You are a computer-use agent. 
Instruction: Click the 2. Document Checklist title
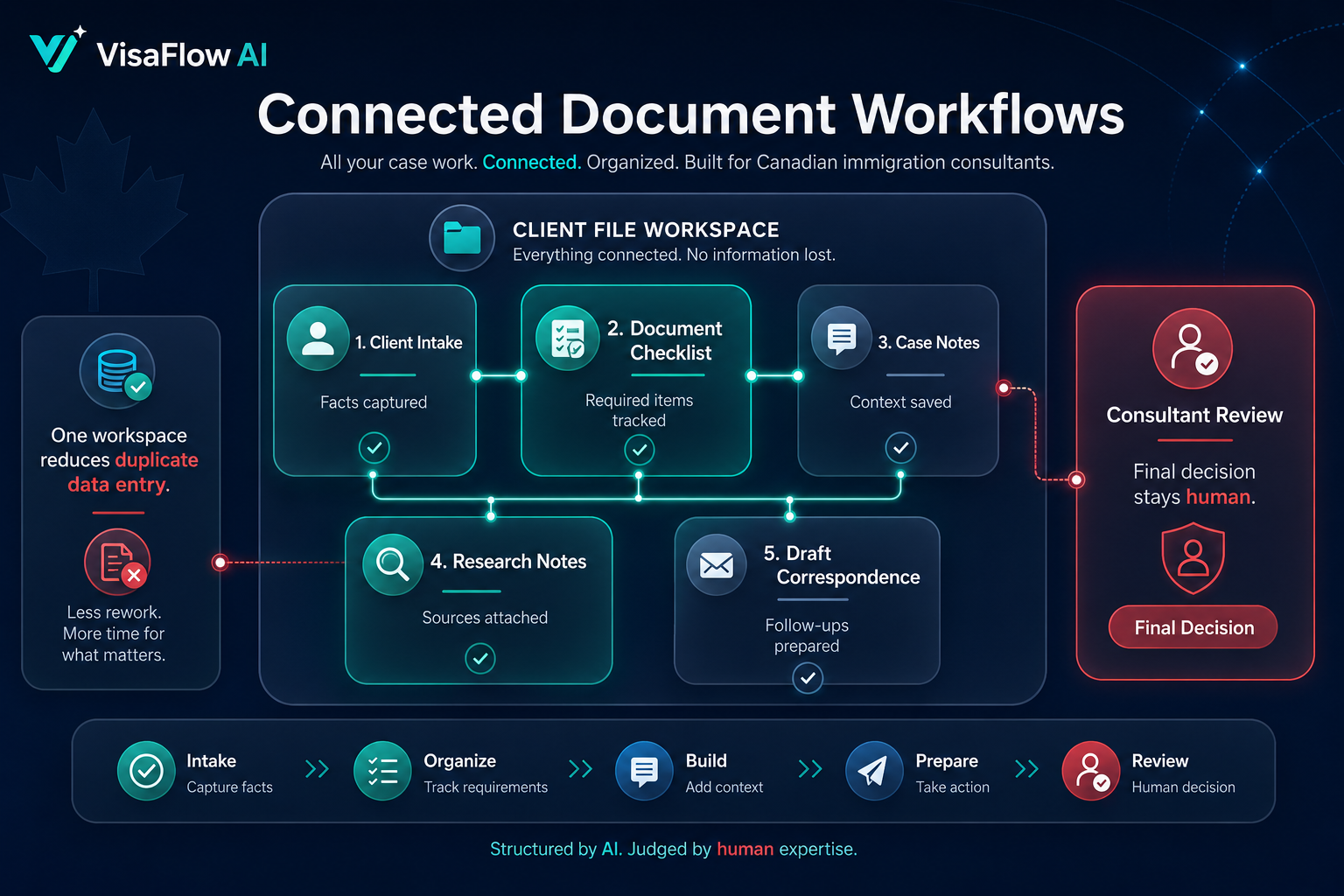tap(664, 340)
